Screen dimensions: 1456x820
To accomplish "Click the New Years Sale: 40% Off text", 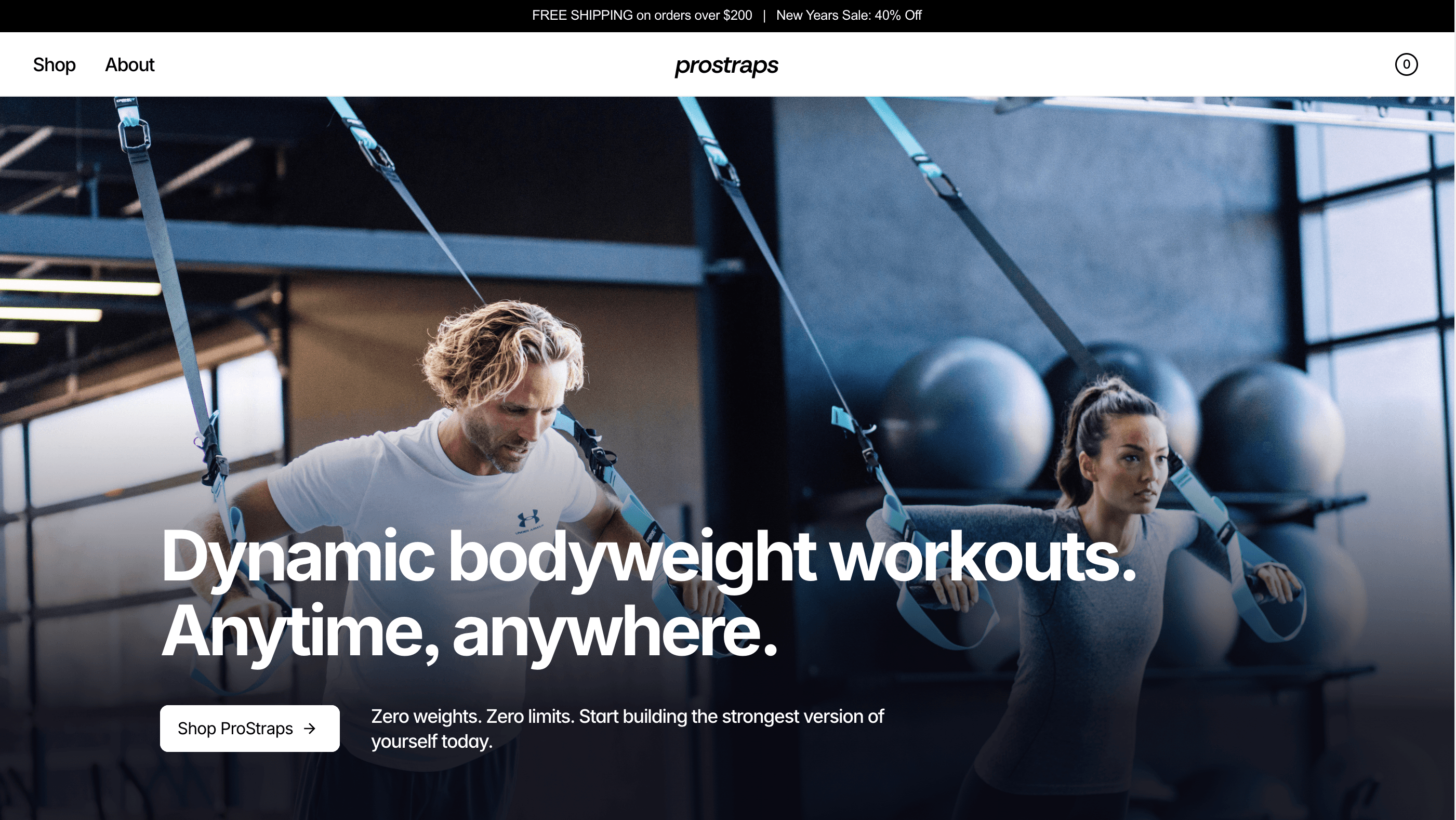I will coord(849,15).
